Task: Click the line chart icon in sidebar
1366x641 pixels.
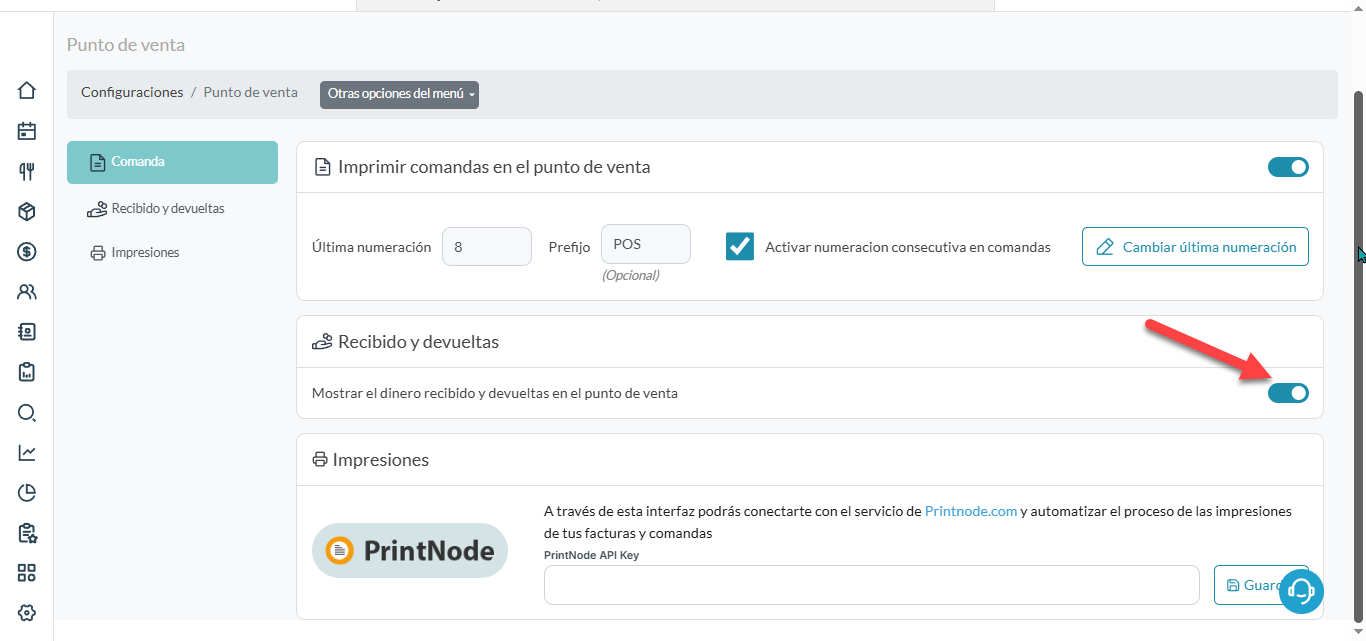Action: click(x=27, y=453)
